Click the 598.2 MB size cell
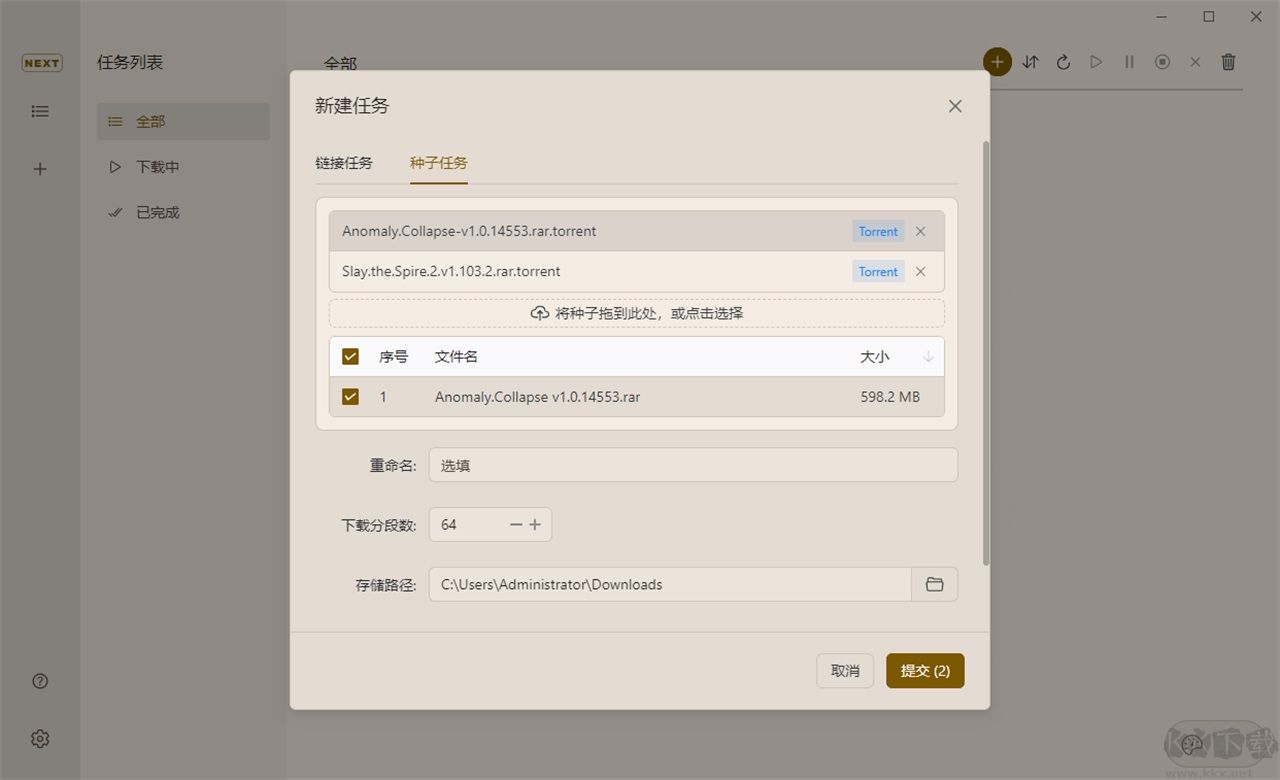1280x780 pixels. coord(890,396)
